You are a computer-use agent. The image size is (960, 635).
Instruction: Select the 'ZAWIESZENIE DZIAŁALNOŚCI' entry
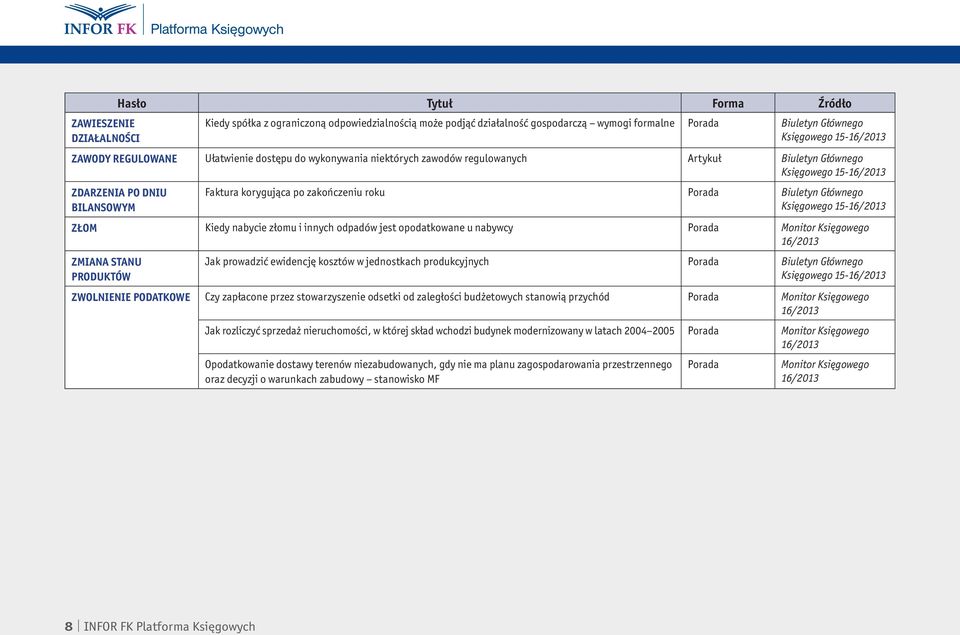(105, 130)
